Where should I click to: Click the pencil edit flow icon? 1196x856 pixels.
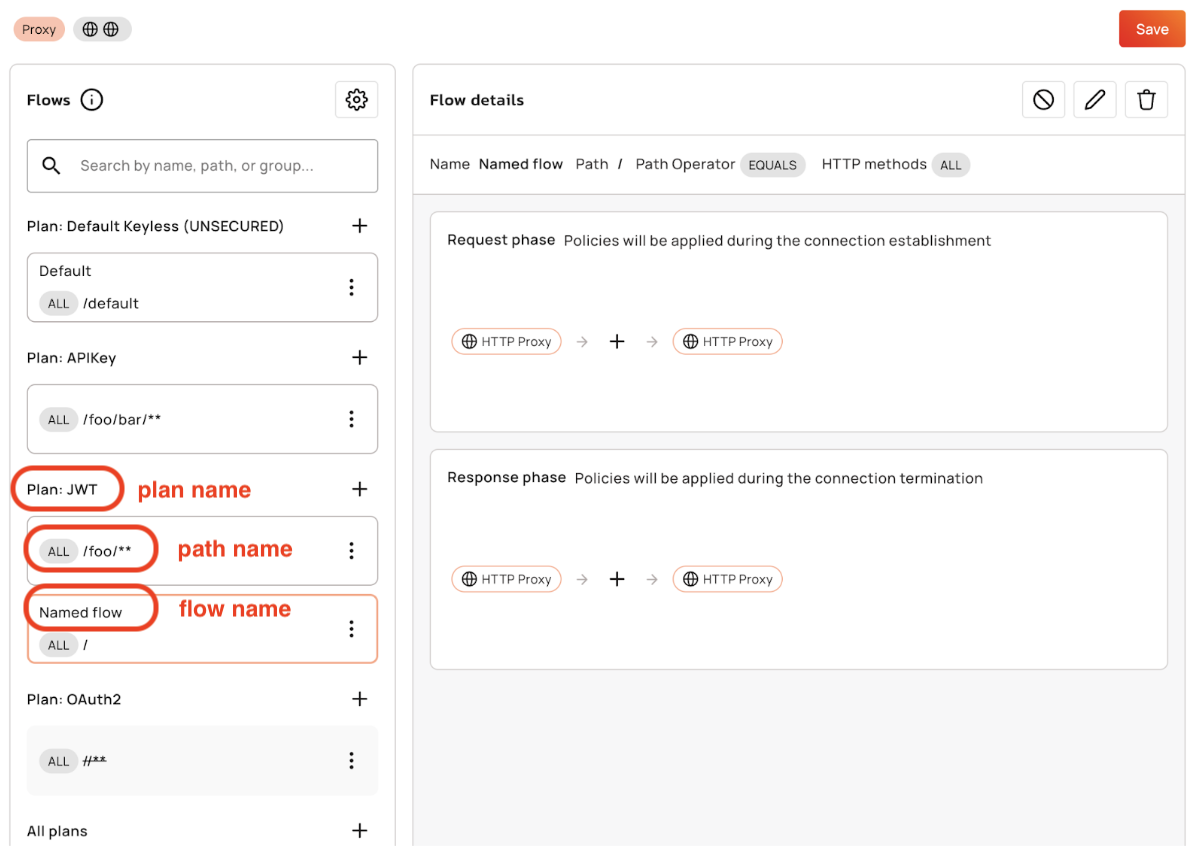tap(1095, 100)
